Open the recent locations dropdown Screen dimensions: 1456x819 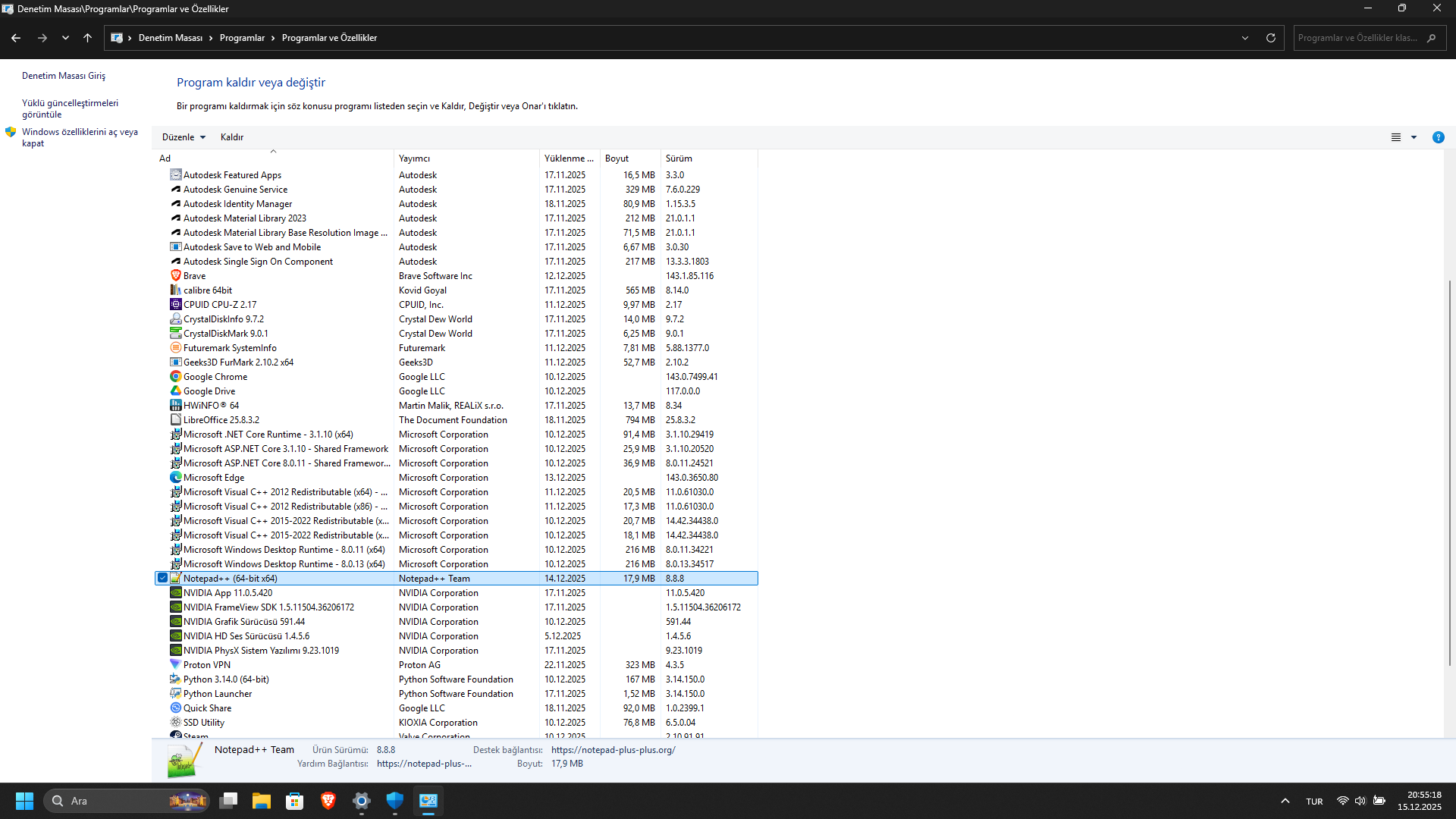pos(65,38)
